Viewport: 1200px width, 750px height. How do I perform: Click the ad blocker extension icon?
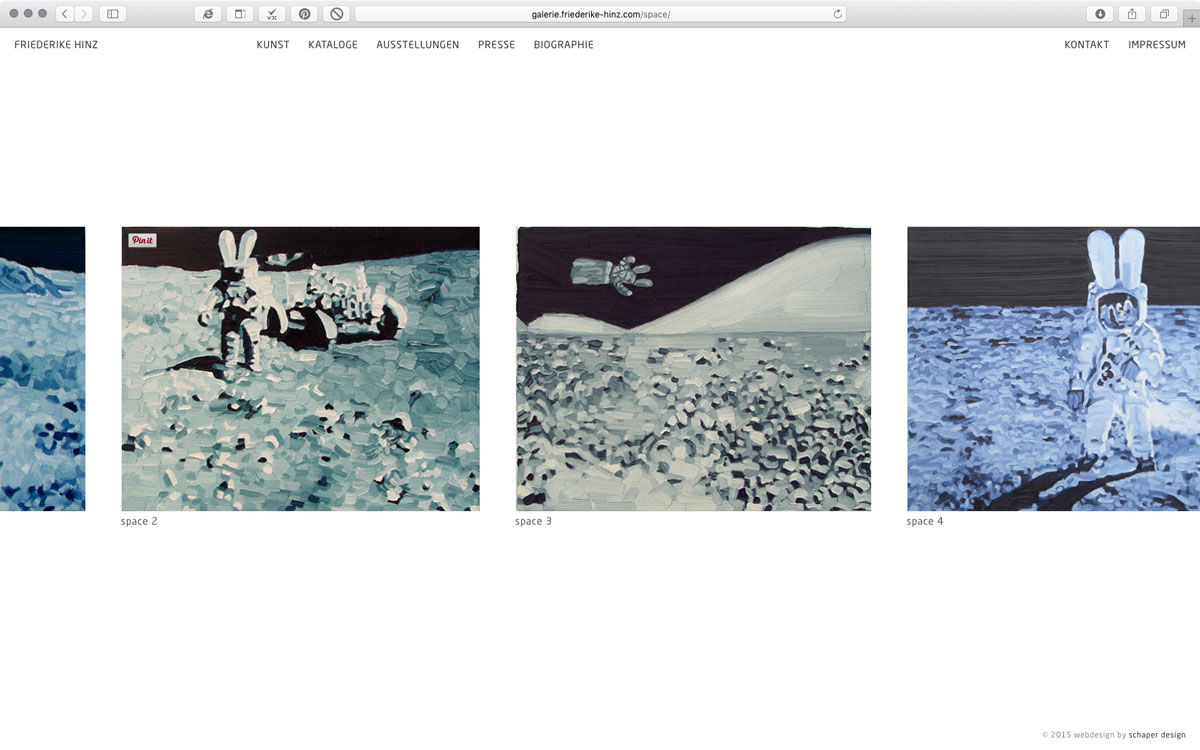[x=336, y=14]
